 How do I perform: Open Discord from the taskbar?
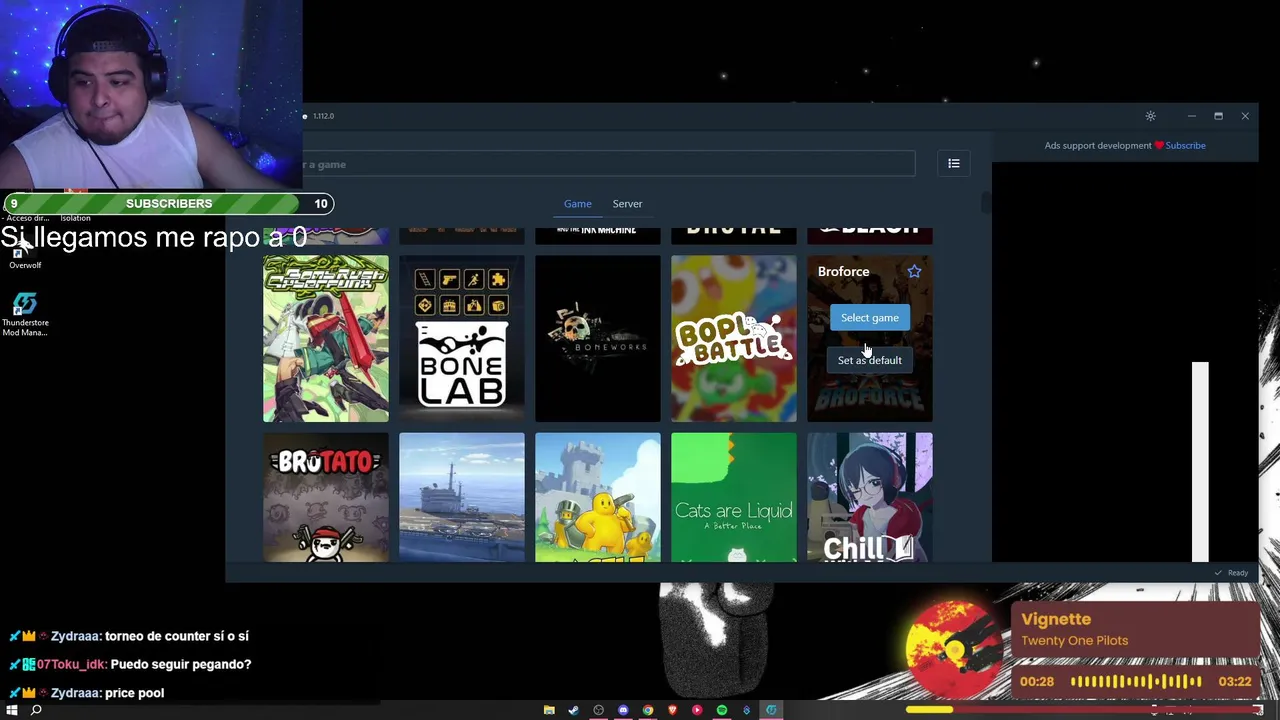pyautogui.click(x=623, y=710)
